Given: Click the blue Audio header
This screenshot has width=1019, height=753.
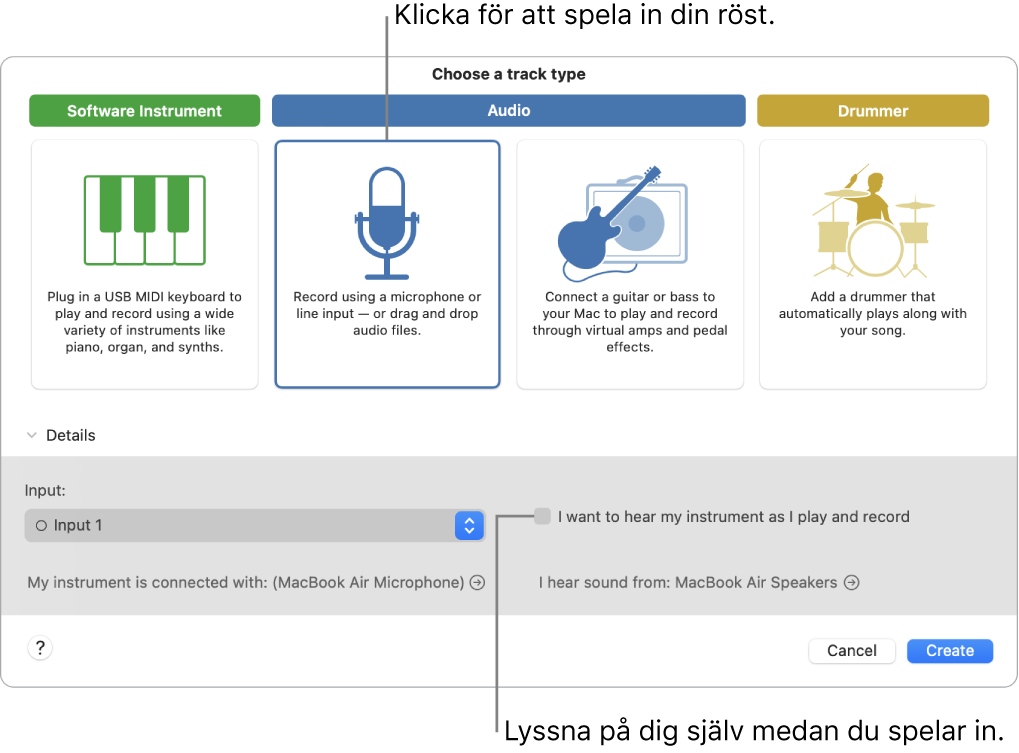Looking at the screenshot, I should 509,110.
